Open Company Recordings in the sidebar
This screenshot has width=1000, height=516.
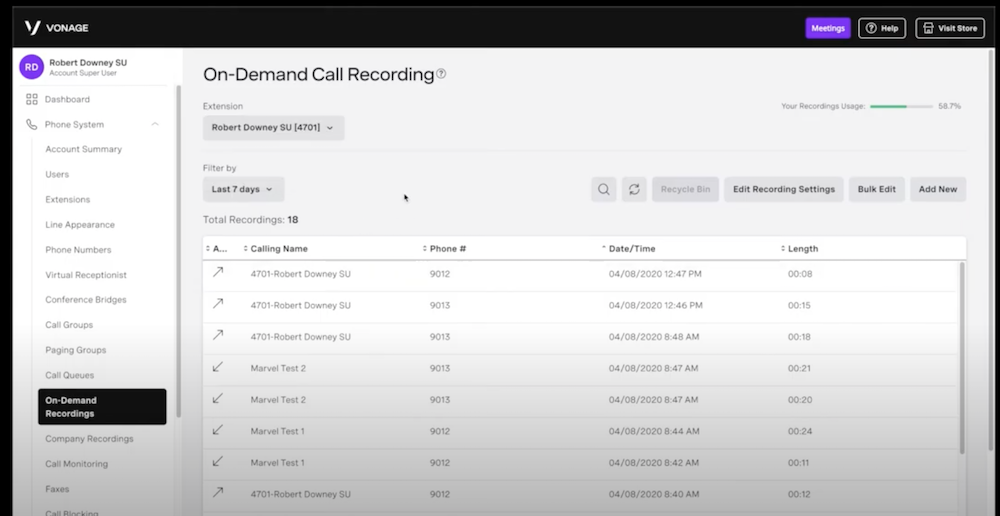point(89,439)
